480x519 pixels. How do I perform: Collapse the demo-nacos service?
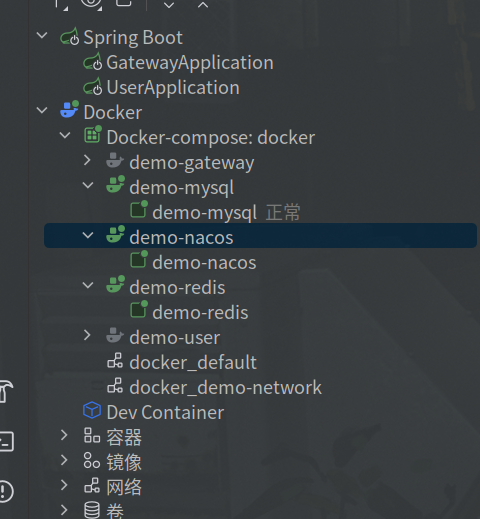tap(88, 235)
